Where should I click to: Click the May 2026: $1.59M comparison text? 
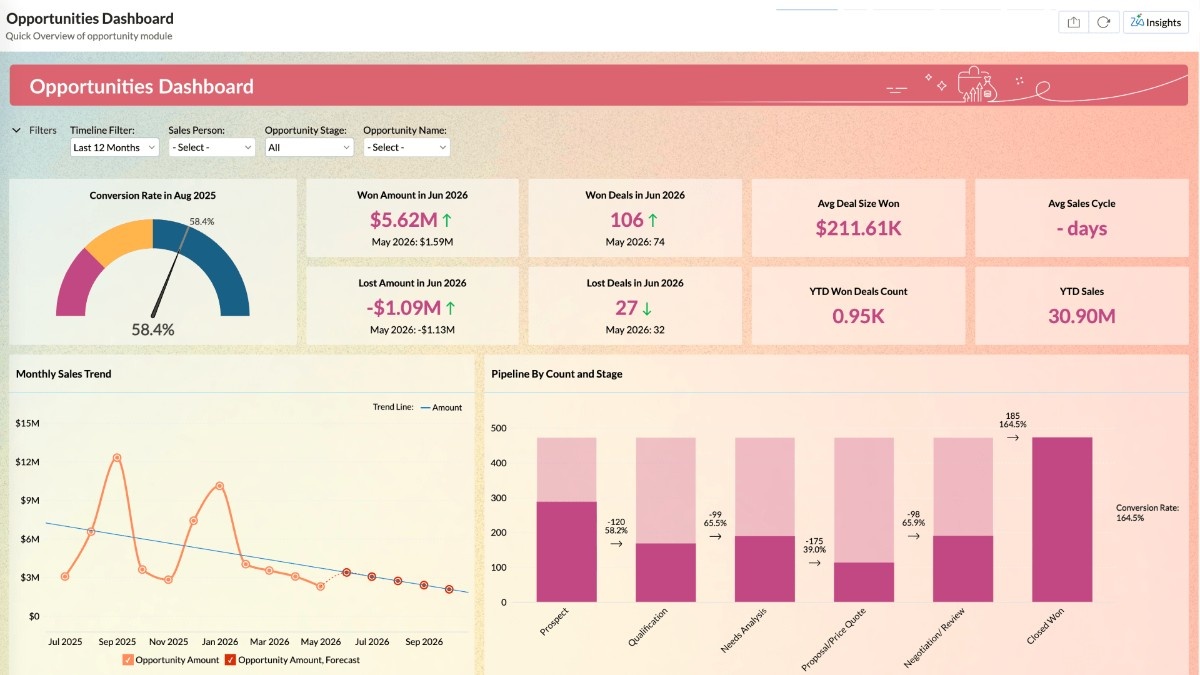coord(412,242)
